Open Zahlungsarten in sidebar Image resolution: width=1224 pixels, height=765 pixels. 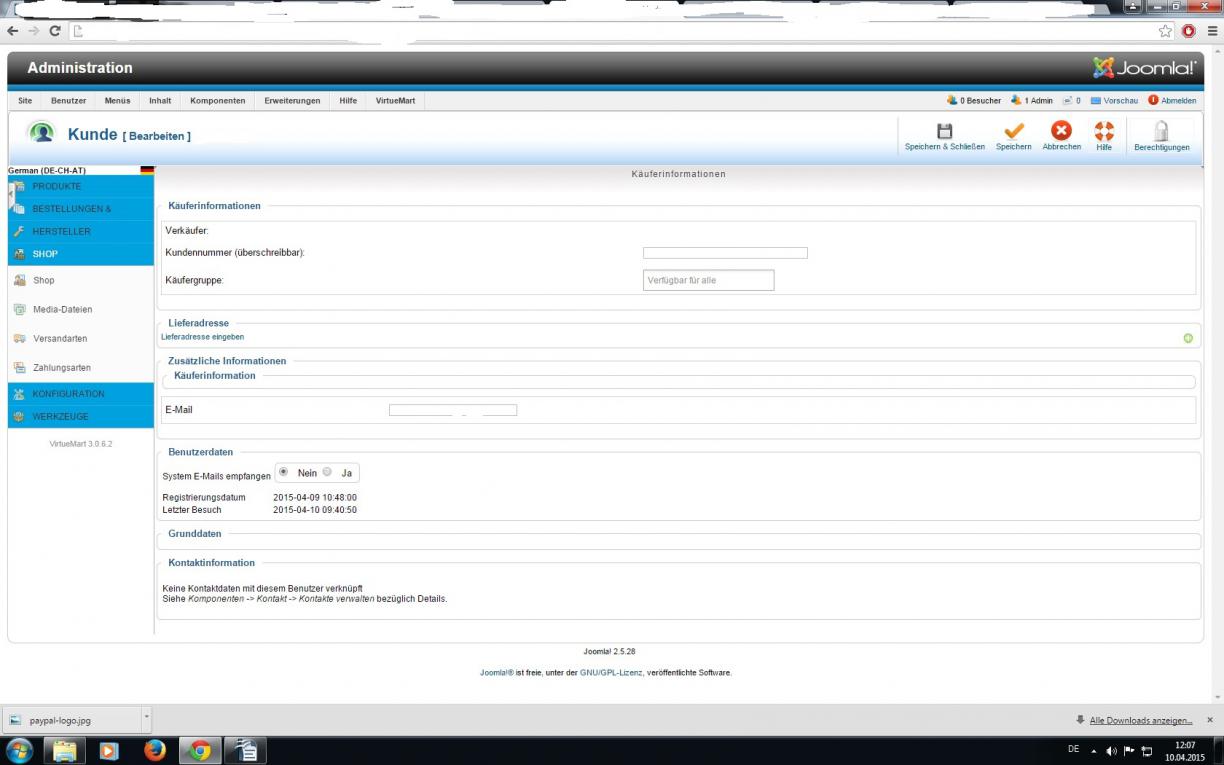tap(62, 368)
